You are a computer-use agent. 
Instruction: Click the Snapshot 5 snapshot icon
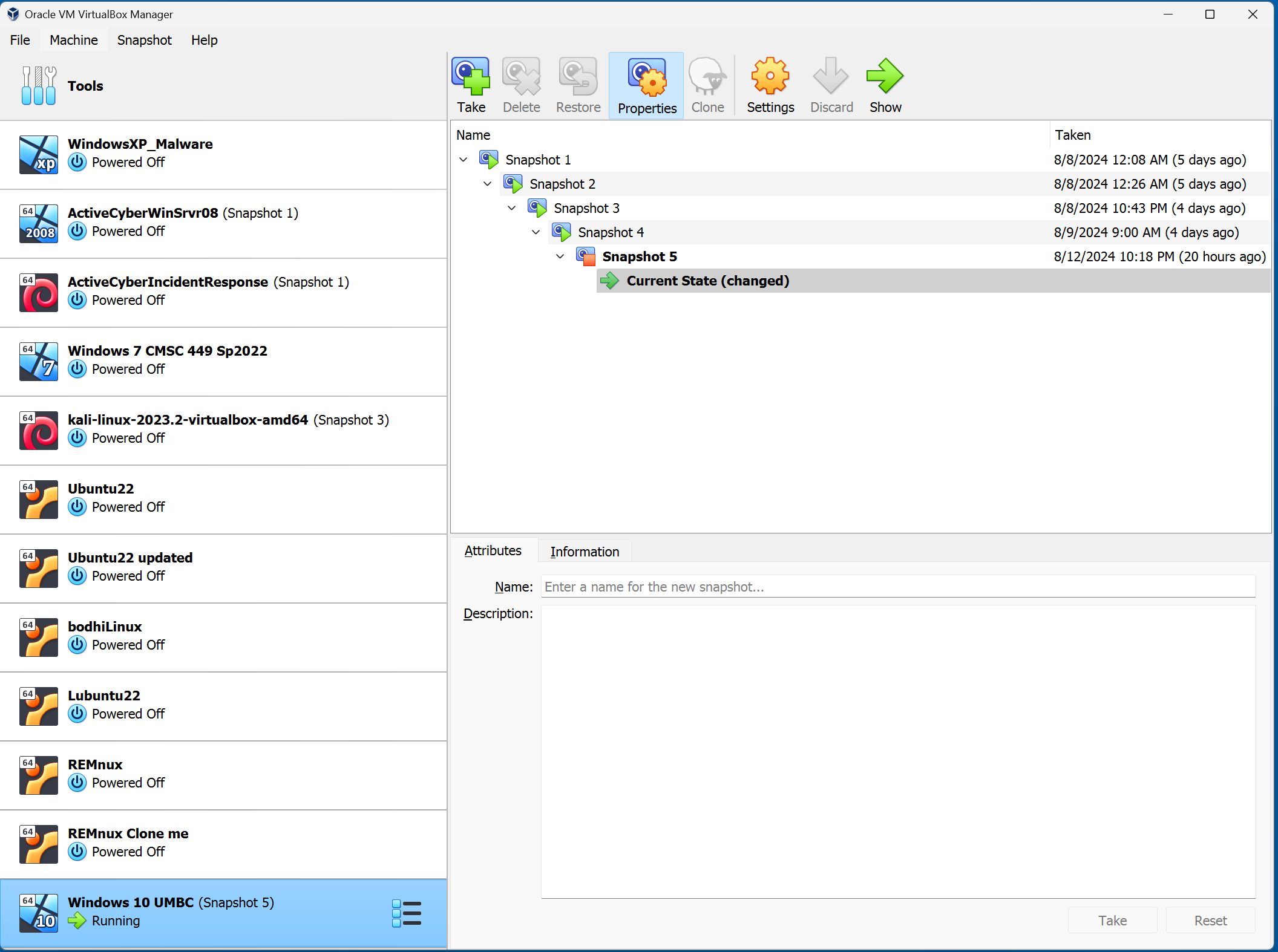[x=586, y=256]
